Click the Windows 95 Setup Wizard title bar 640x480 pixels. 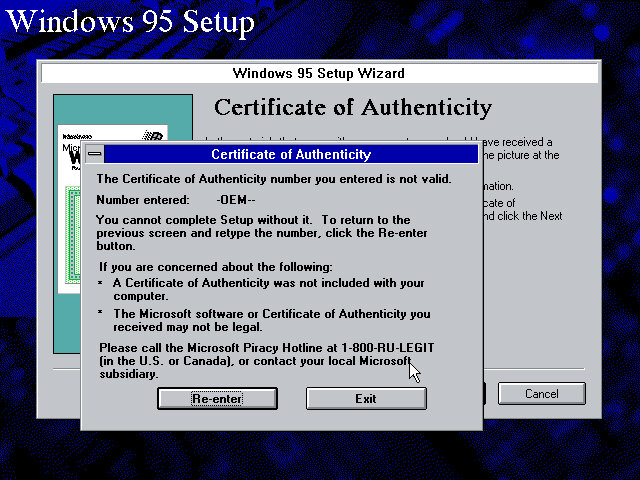[x=318, y=73]
